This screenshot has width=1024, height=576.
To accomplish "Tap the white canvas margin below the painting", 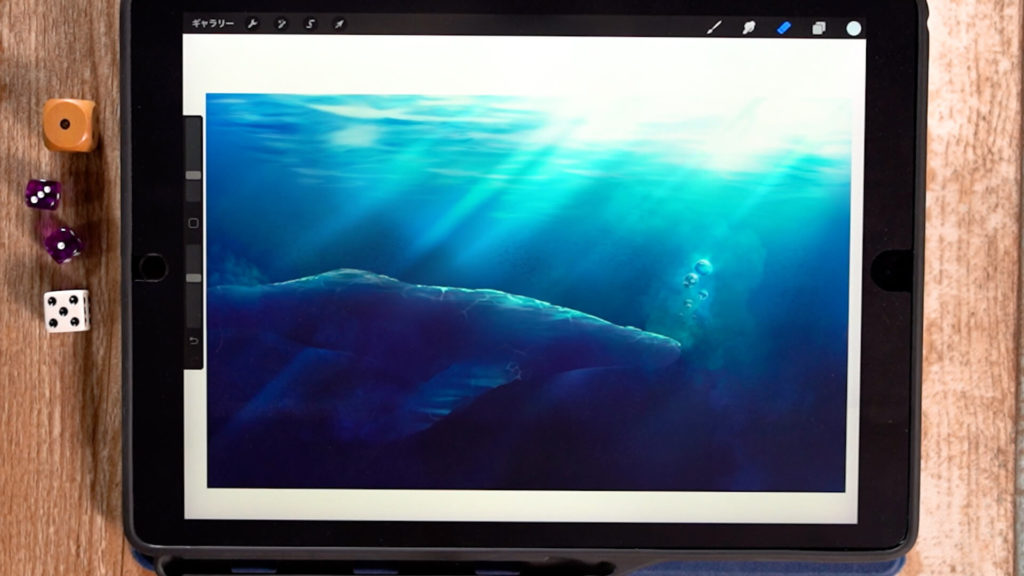I will (520, 504).
